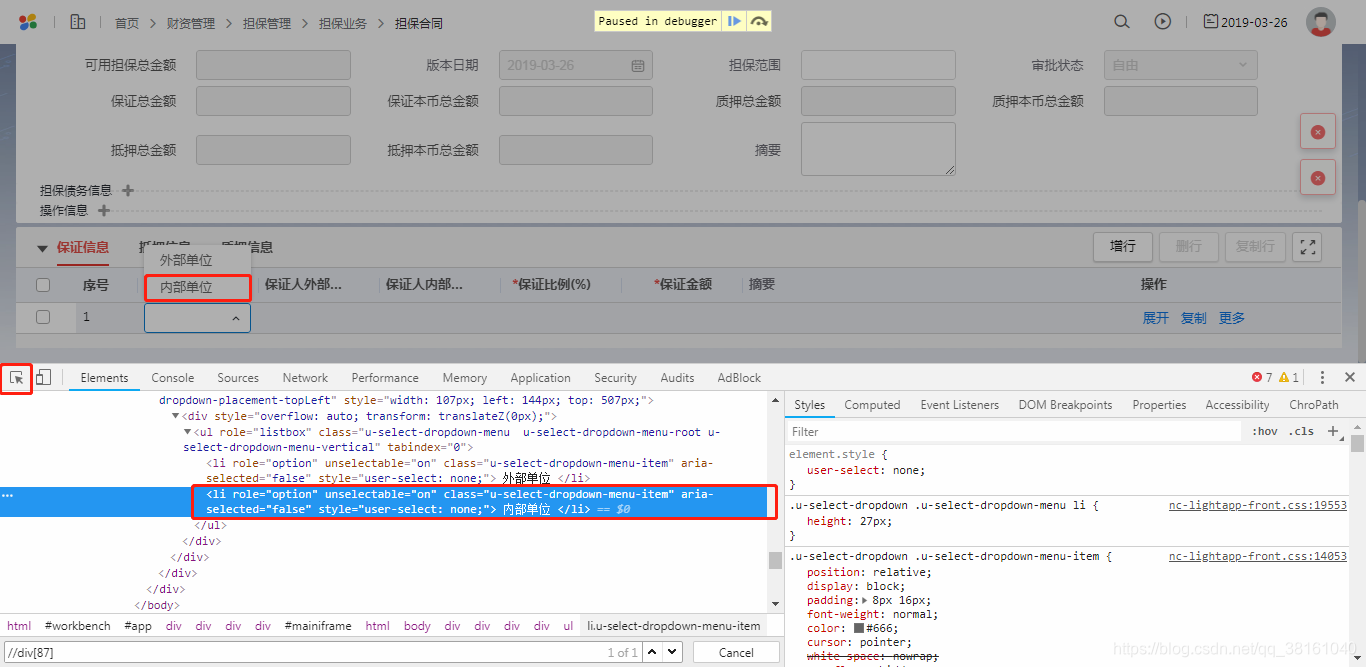Open the row 1 unit type combo box
This screenshot has height=667, width=1366.
197,318
